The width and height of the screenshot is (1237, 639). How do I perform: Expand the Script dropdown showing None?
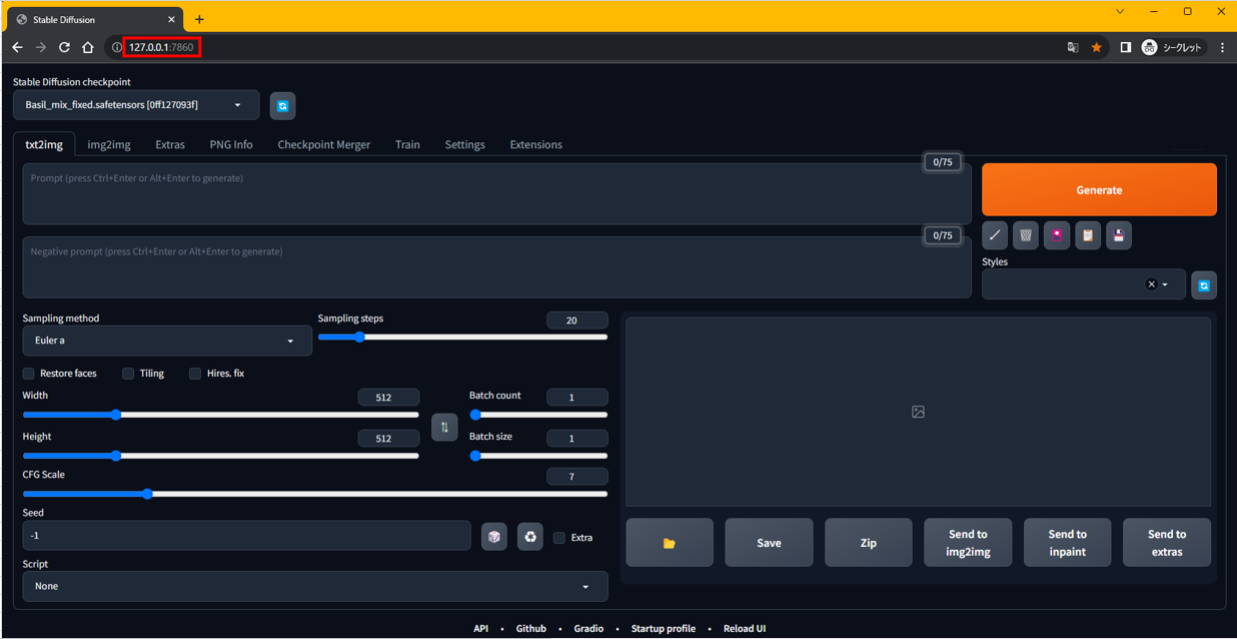tap(314, 586)
